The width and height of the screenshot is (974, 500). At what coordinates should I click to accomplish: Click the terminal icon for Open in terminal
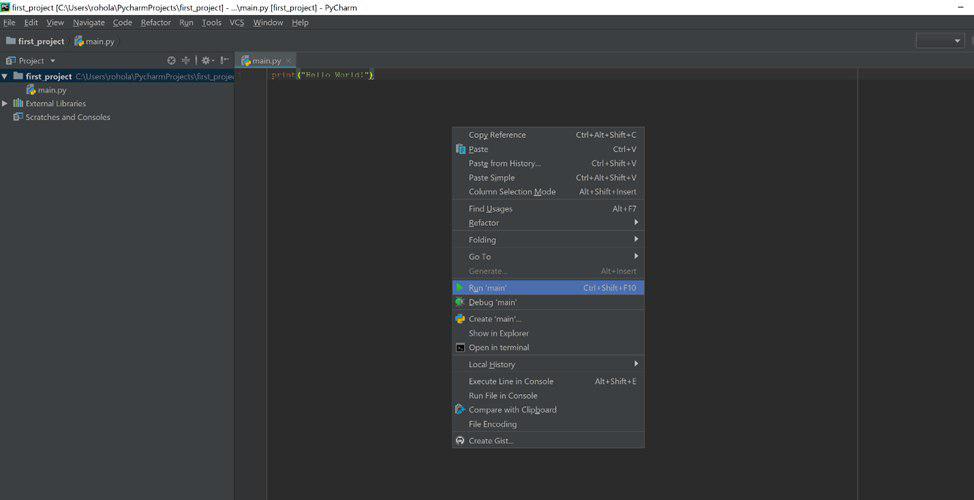coord(460,348)
